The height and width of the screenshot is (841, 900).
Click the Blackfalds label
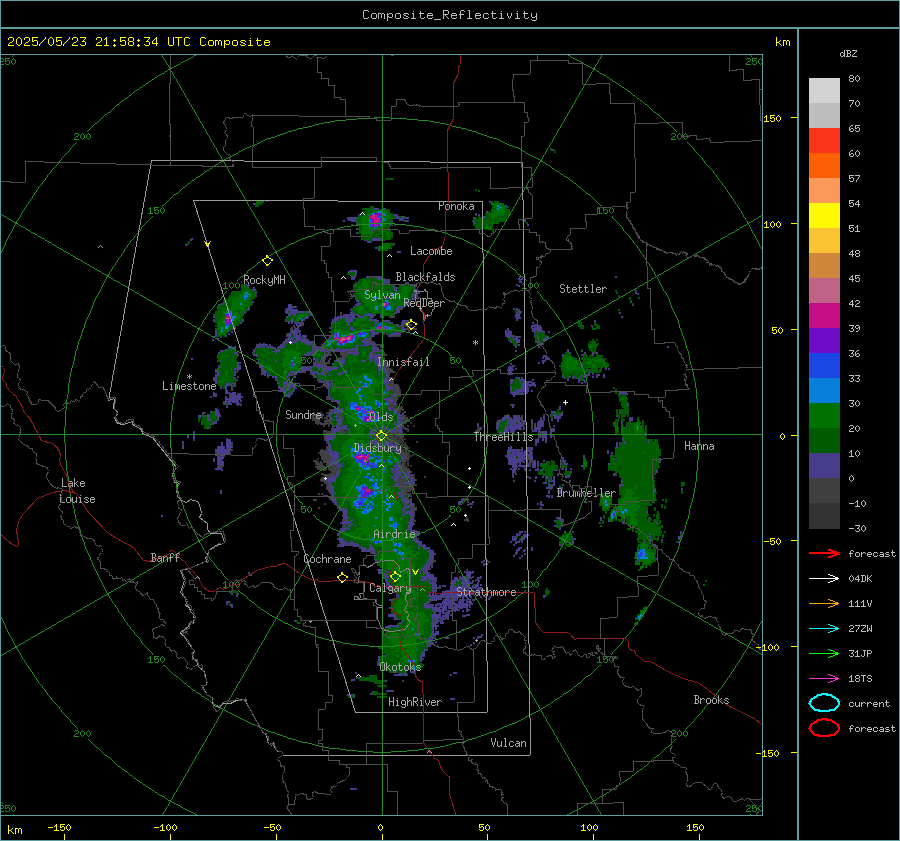click(x=425, y=277)
